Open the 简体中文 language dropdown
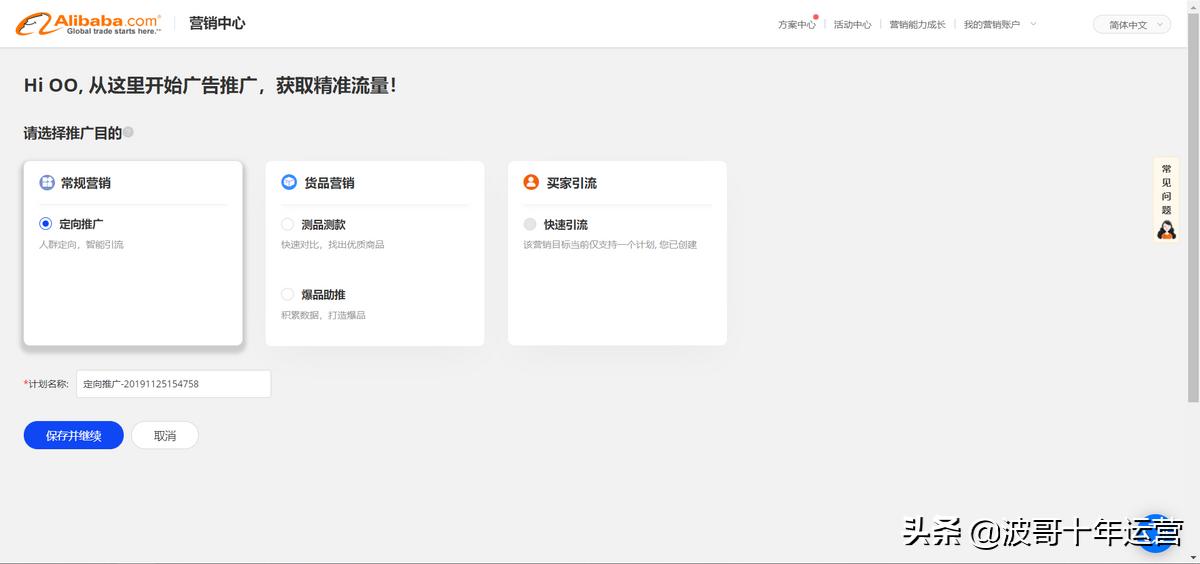 tap(1132, 25)
